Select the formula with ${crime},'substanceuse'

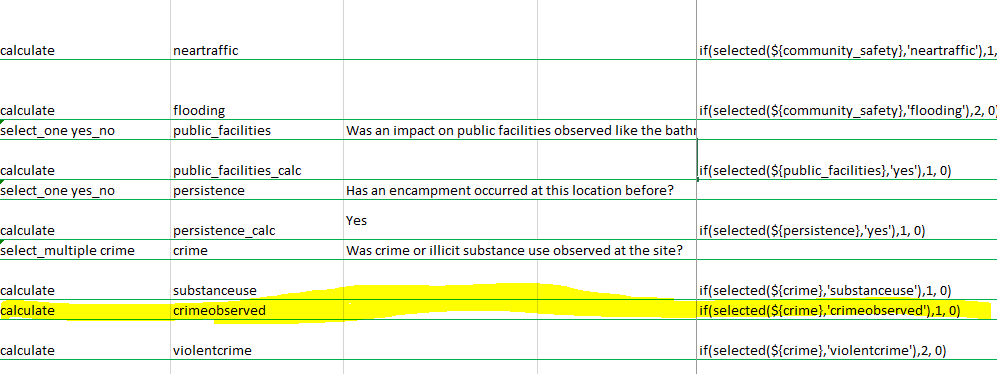[825, 291]
